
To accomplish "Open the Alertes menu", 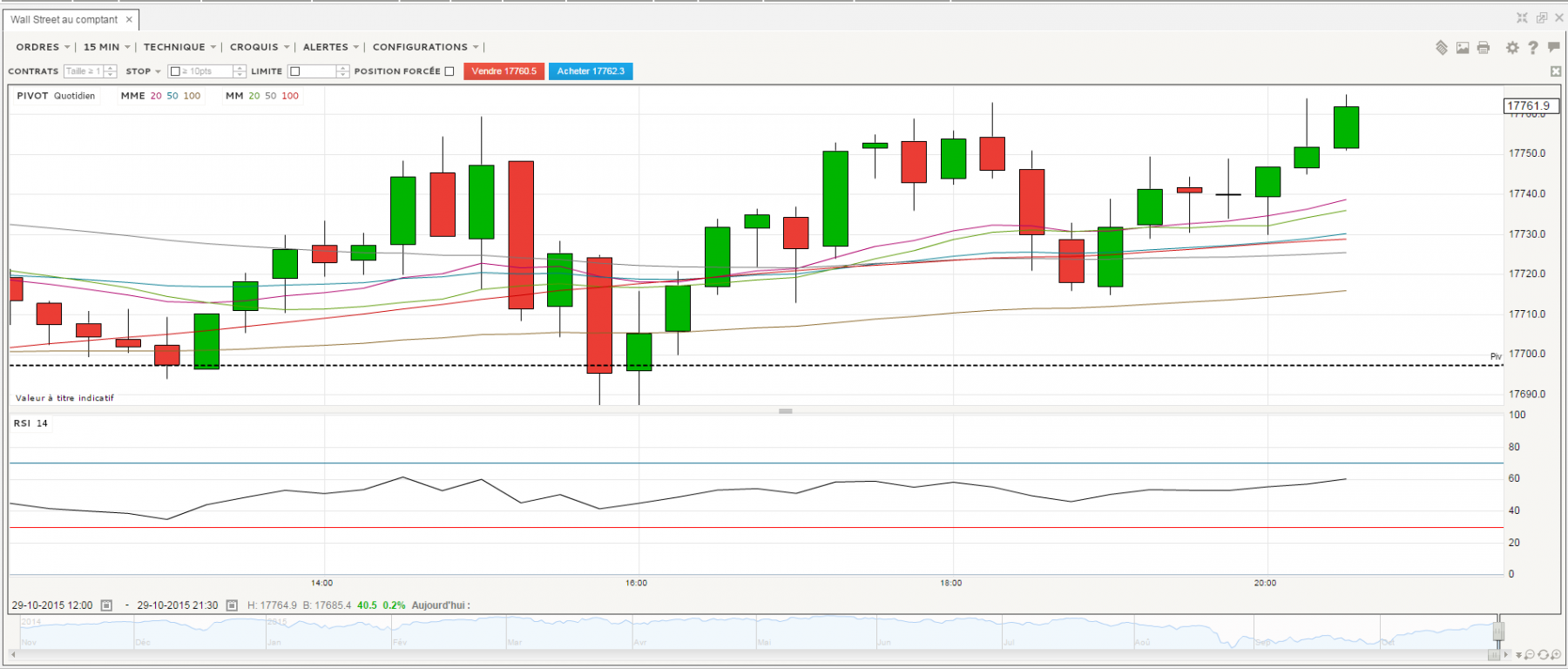I will click(x=331, y=47).
